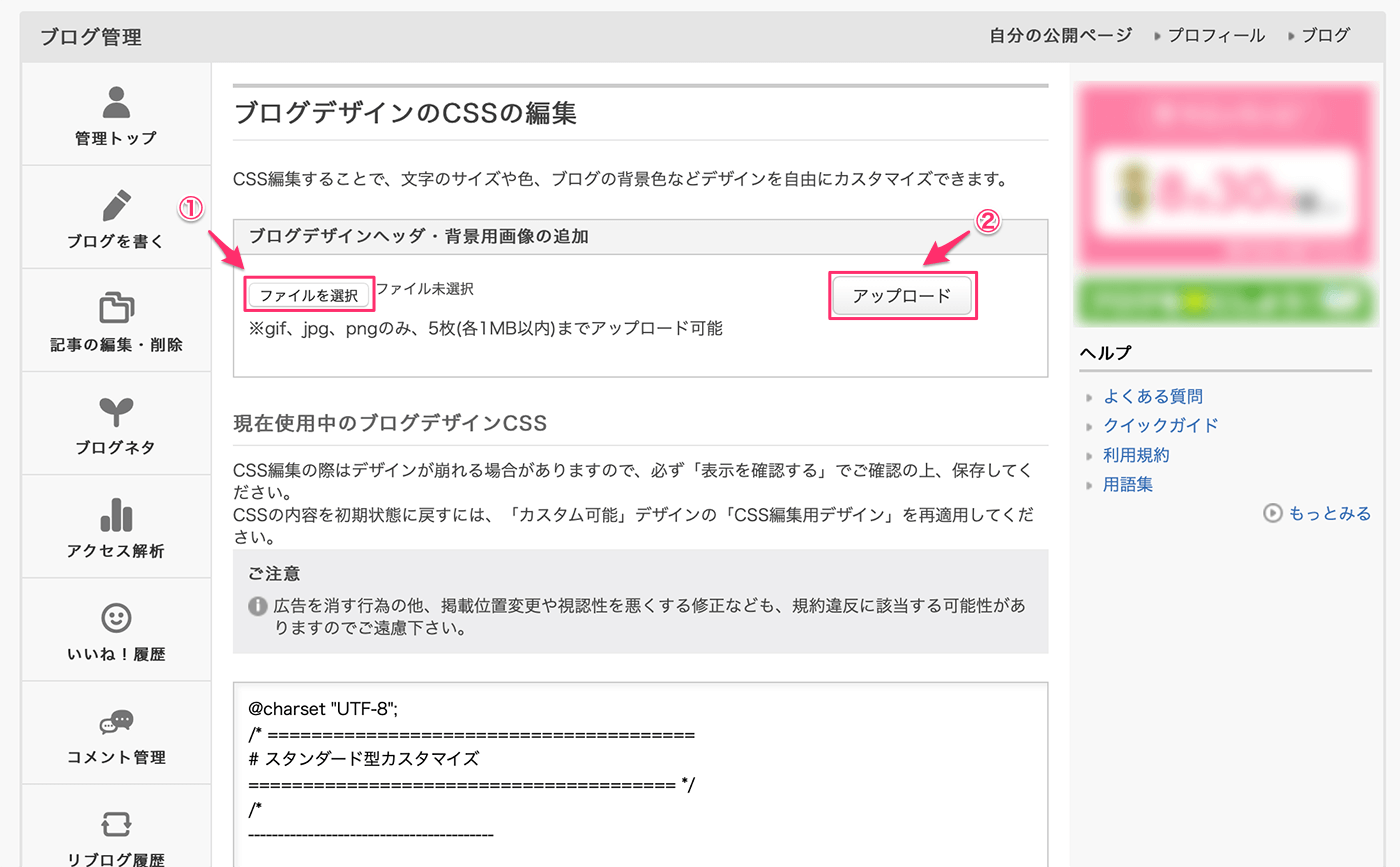Open 利用規約 help link
Screen dimensions: 1400x867
pyautogui.click(x=1136, y=455)
